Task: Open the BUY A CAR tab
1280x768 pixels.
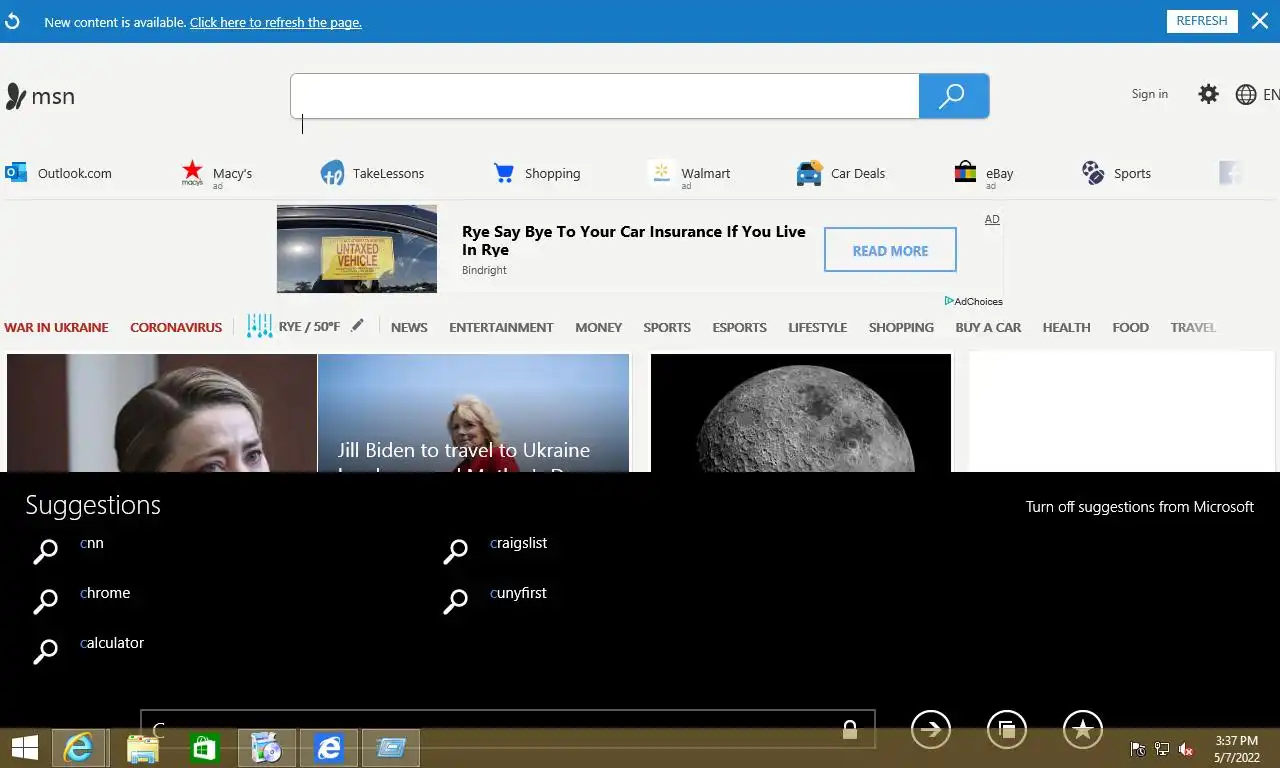Action: [988, 327]
